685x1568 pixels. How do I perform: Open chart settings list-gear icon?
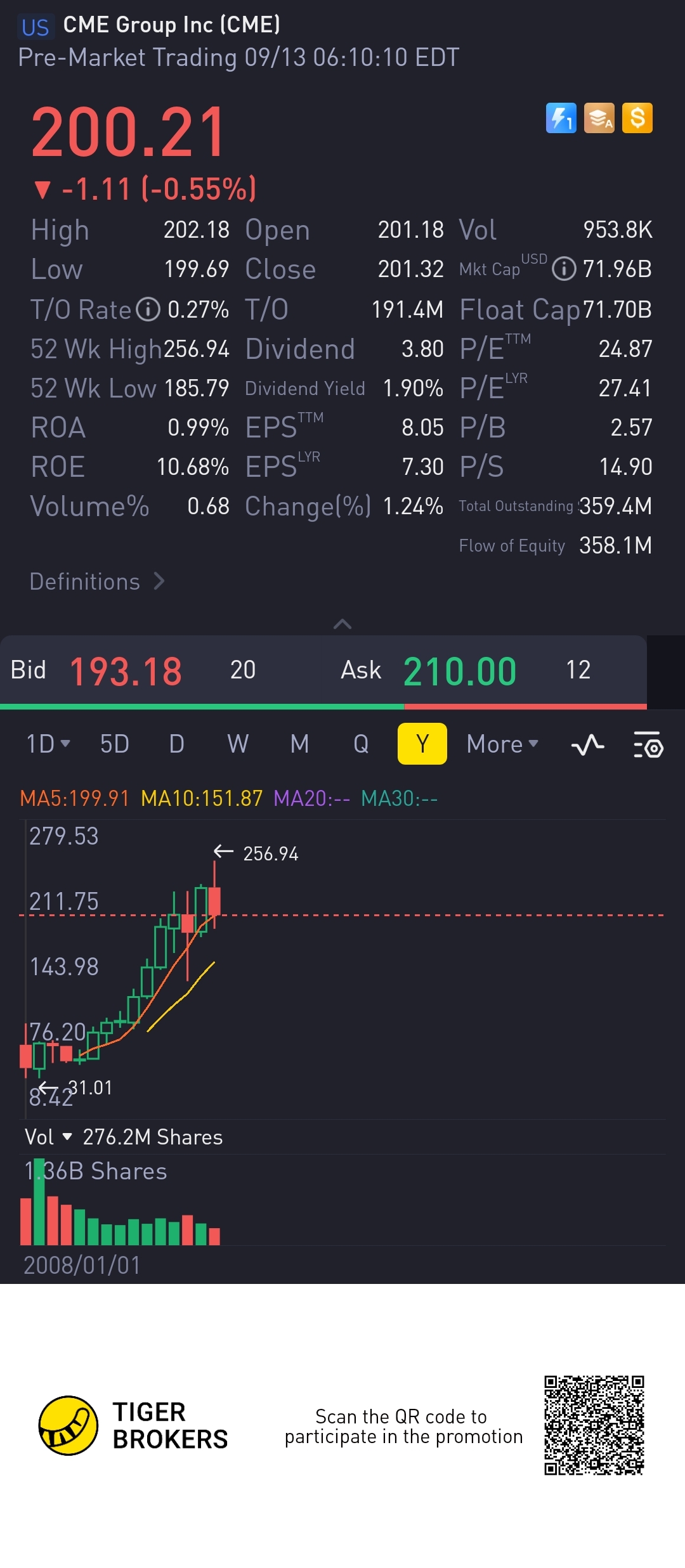pos(648,744)
